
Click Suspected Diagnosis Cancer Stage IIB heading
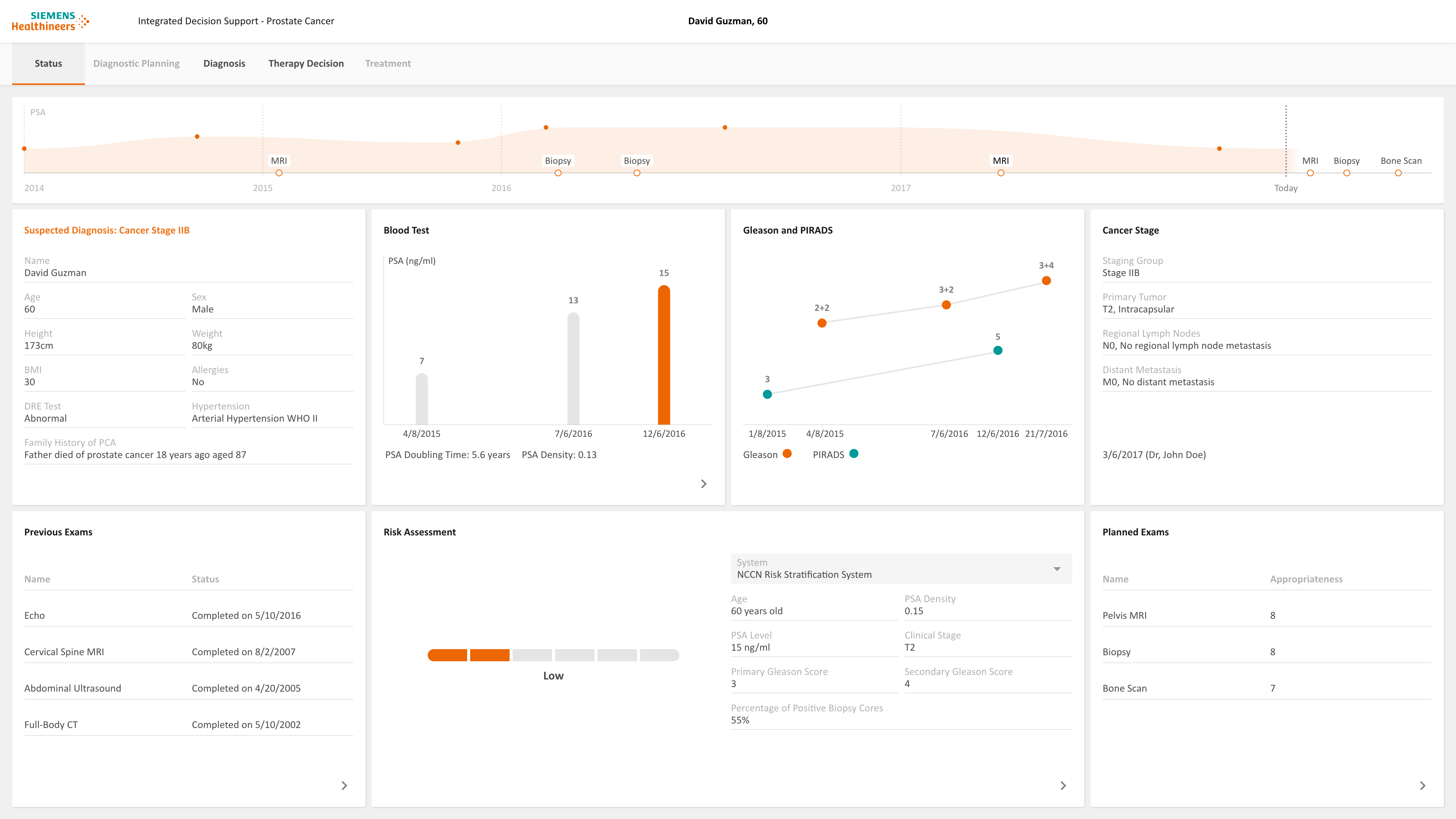coord(107,230)
